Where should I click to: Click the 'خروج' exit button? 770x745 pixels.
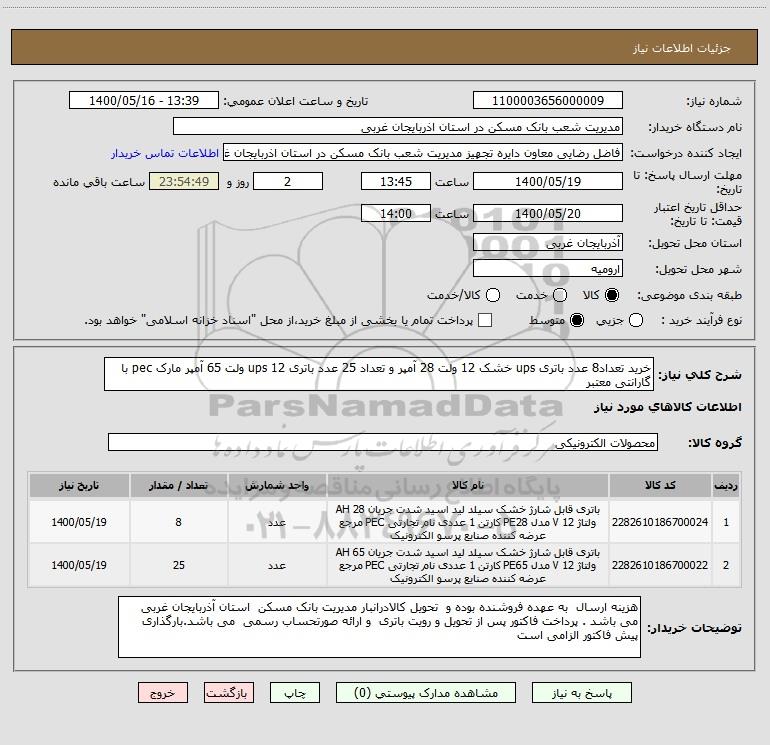[x=163, y=692]
